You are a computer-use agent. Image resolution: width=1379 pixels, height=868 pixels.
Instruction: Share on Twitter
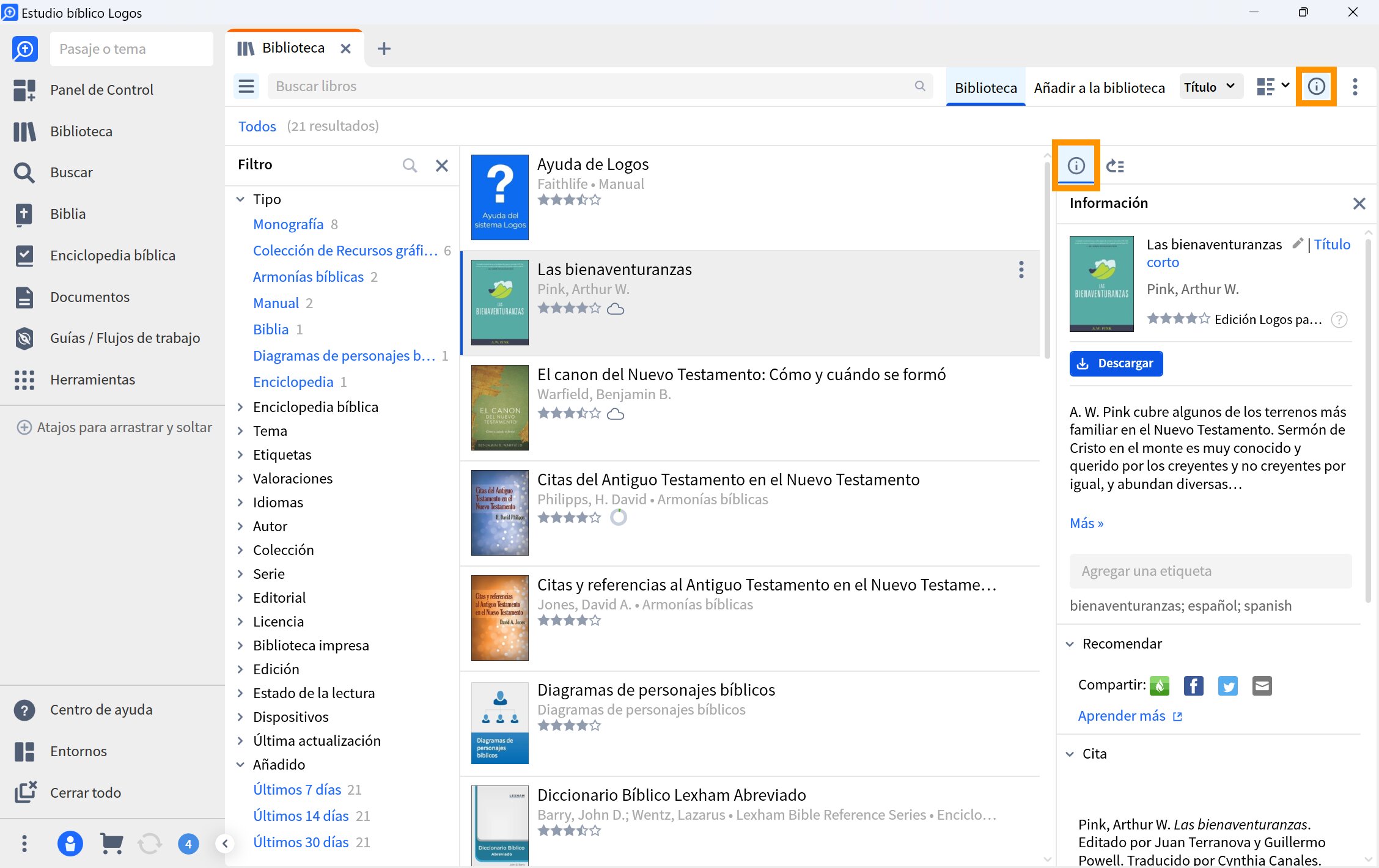point(1227,686)
